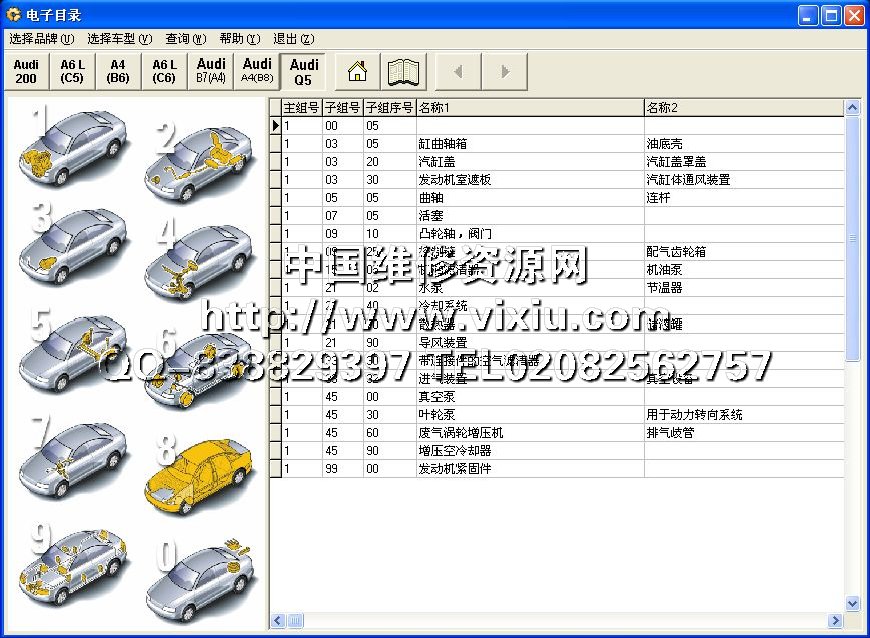
Task: Click the horizontal scrollbar right arrow
Action: point(836,621)
